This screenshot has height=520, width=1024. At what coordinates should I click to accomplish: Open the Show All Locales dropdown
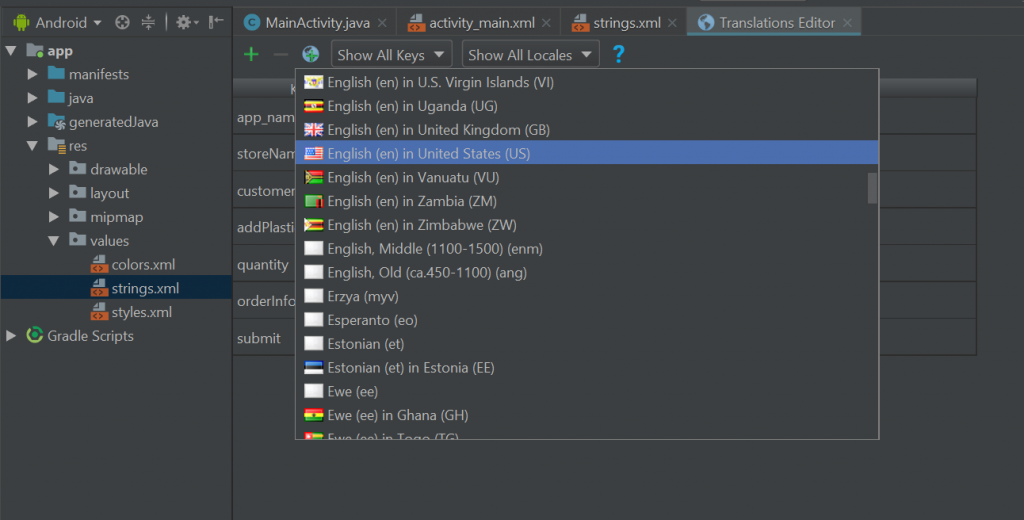(530, 54)
